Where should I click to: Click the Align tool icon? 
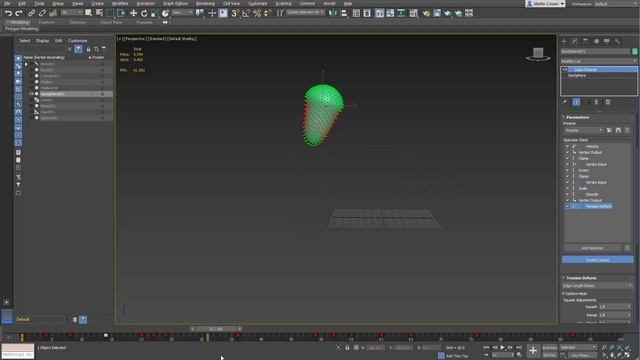pos(344,13)
